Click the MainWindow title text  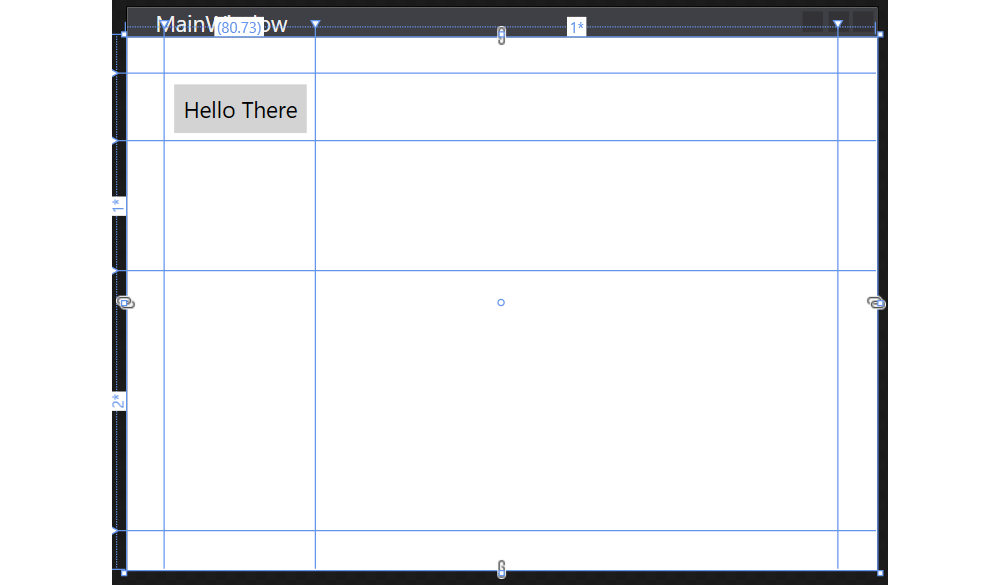(x=221, y=24)
